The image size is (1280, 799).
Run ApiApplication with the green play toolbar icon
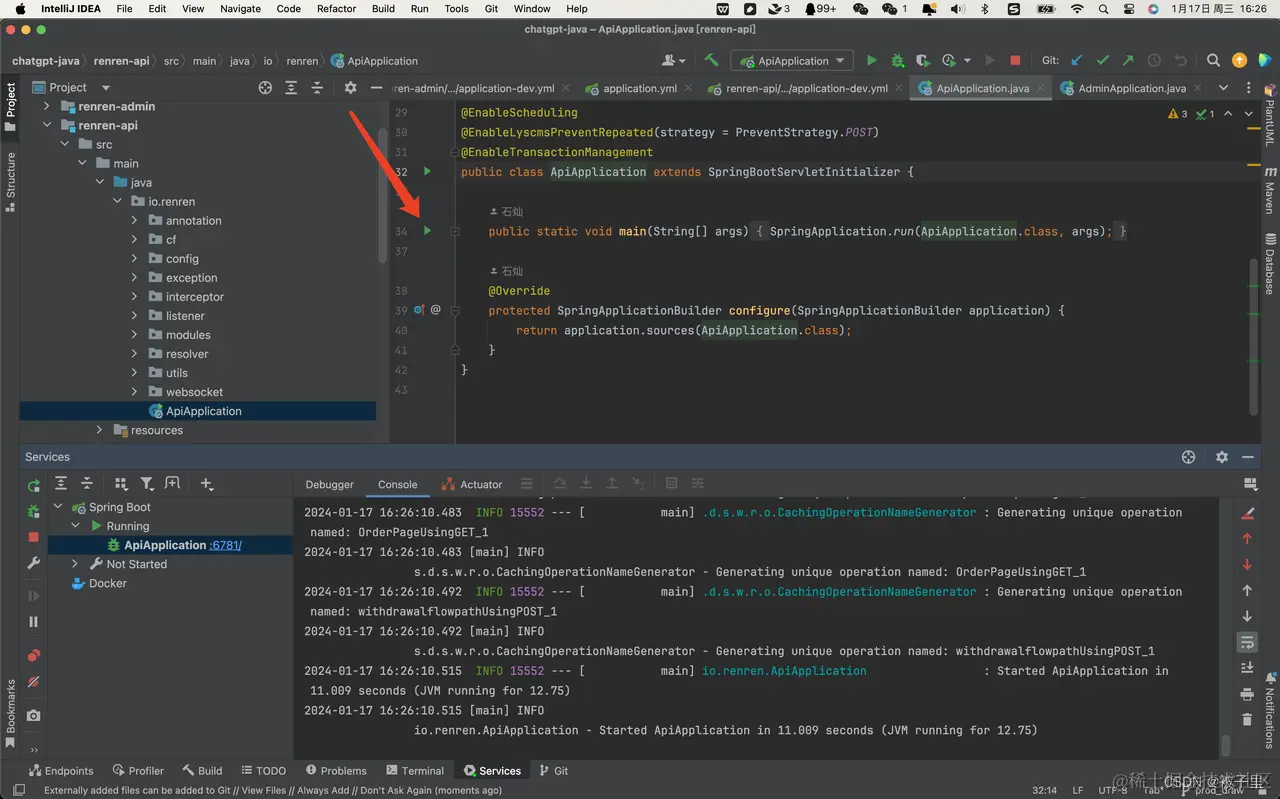[x=871, y=60]
